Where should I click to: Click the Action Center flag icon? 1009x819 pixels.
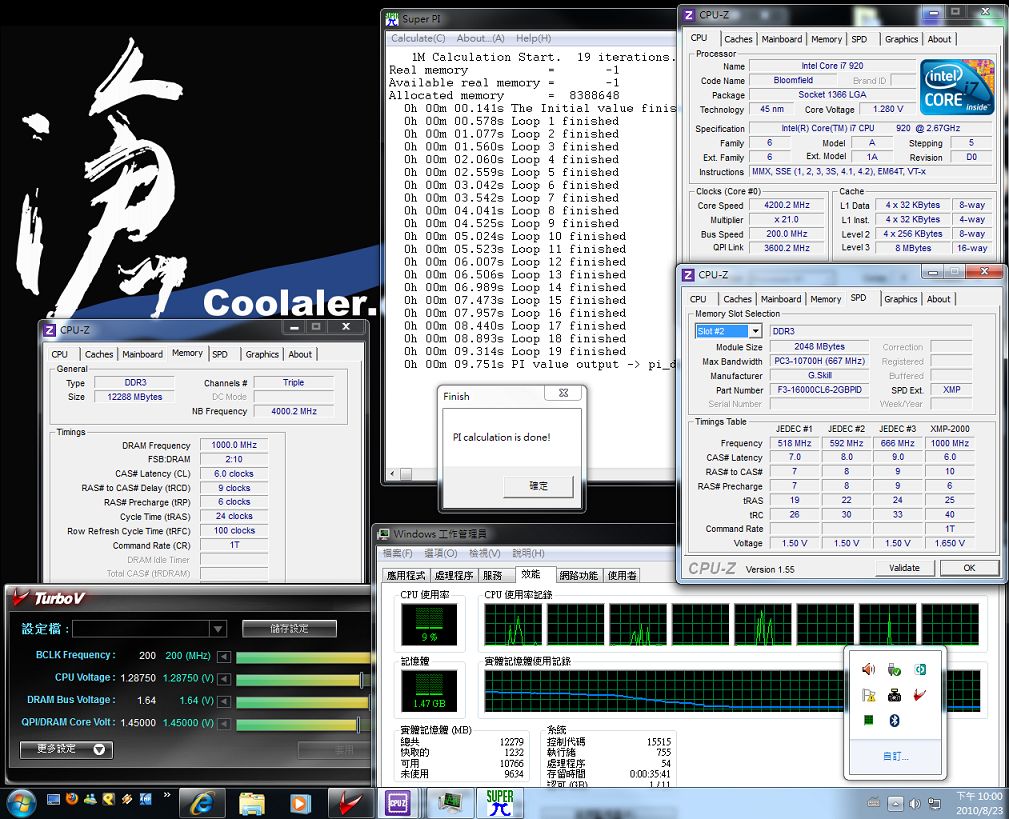[868, 695]
